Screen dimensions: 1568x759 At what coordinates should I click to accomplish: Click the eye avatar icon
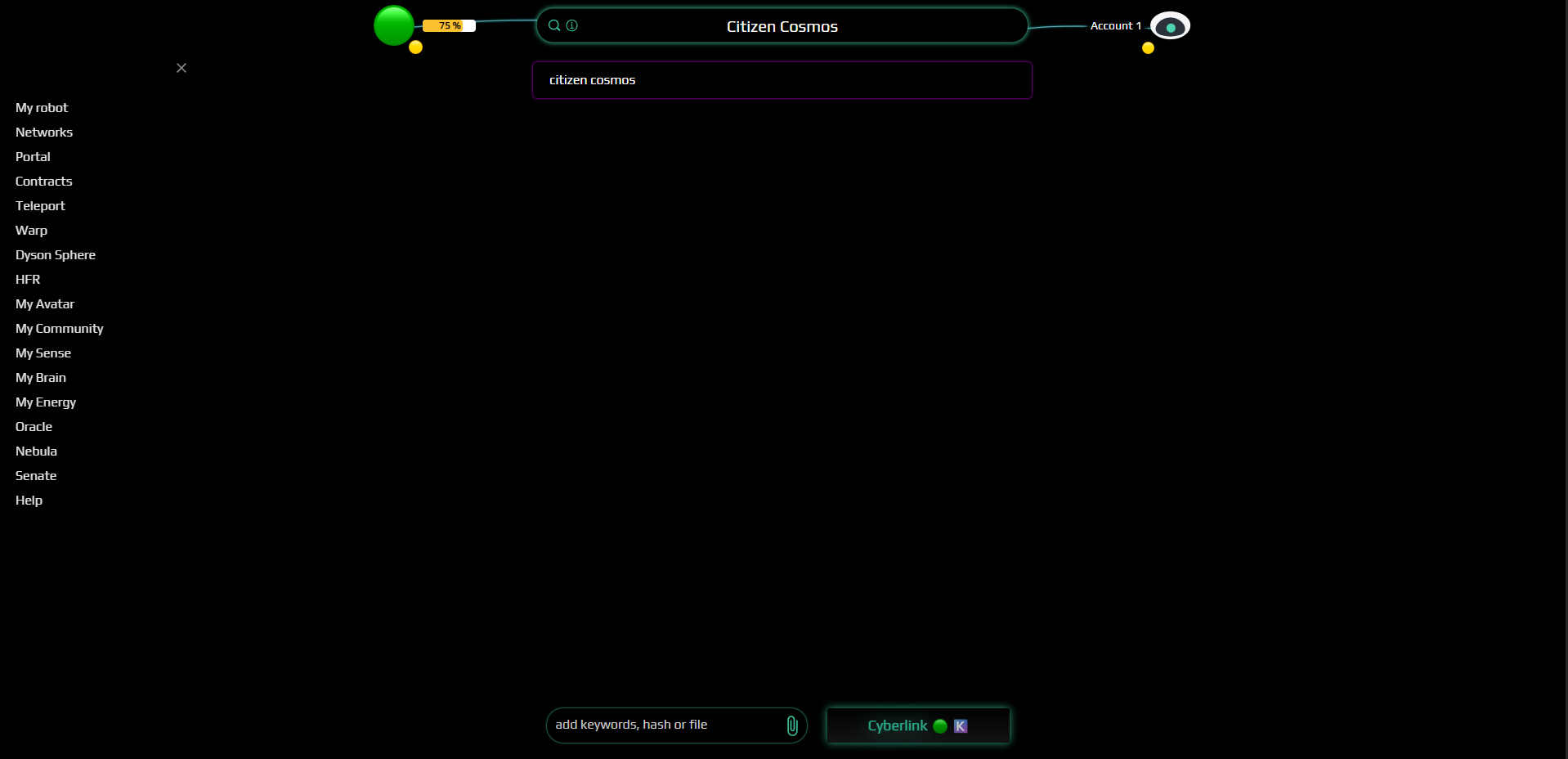pyautogui.click(x=1170, y=26)
